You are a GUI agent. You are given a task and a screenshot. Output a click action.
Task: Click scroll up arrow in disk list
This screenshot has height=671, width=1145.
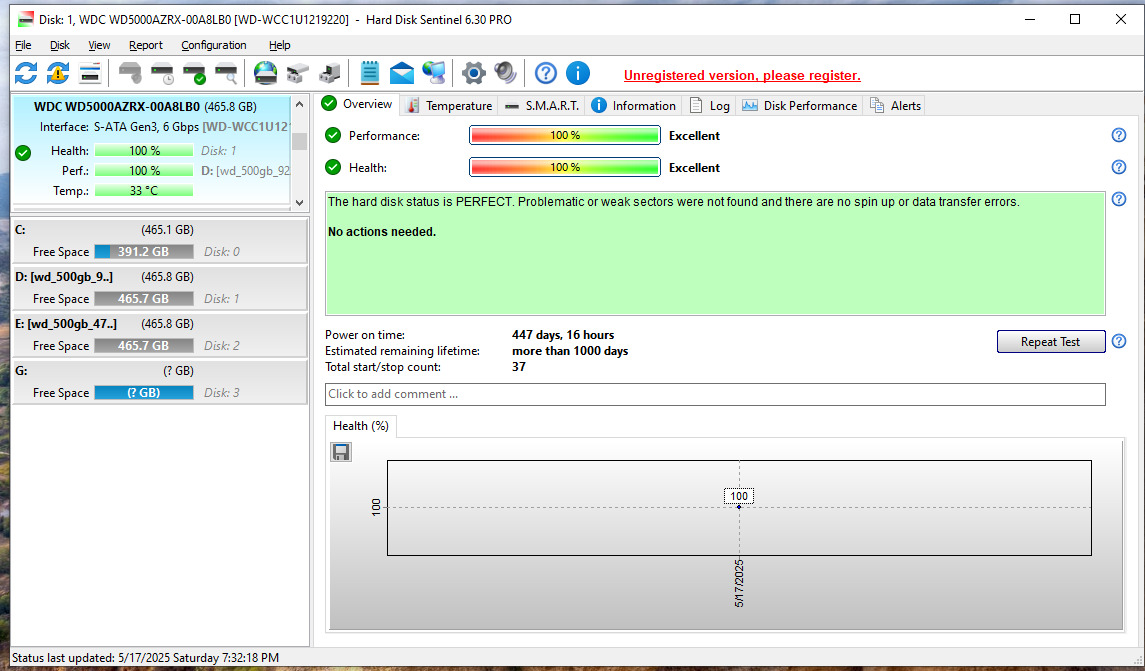pos(299,104)
